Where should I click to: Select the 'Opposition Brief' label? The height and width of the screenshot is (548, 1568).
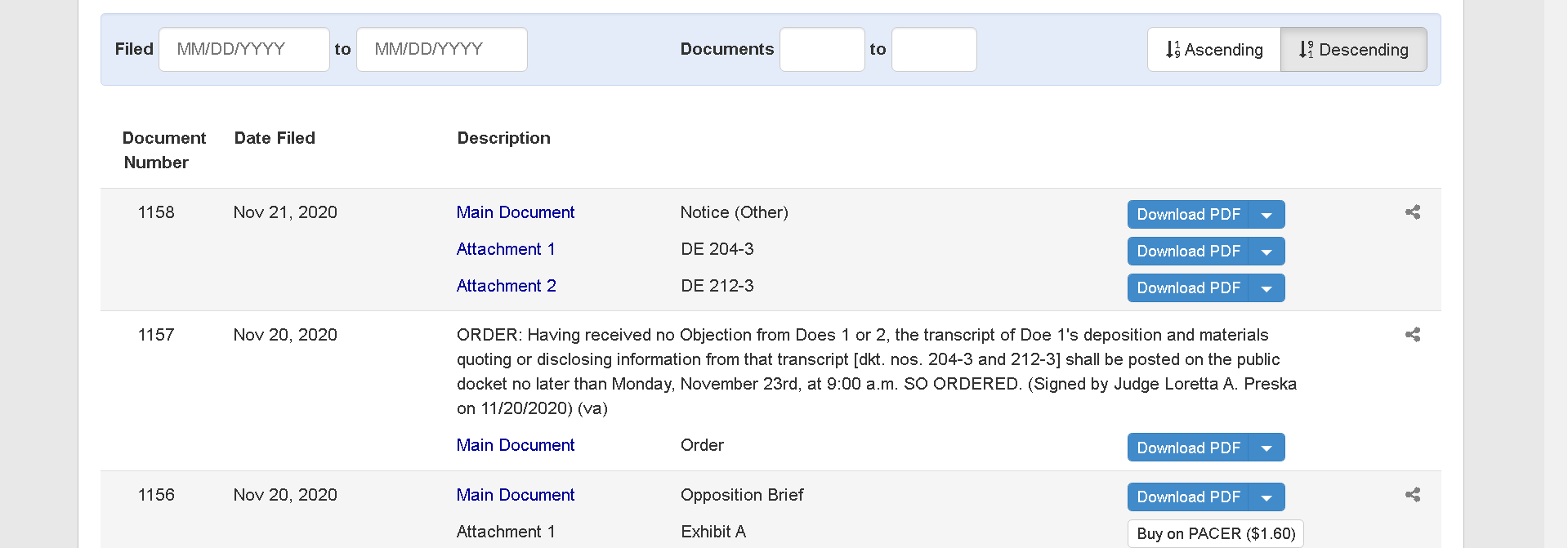pyautogui.click(x=742, y=495)
